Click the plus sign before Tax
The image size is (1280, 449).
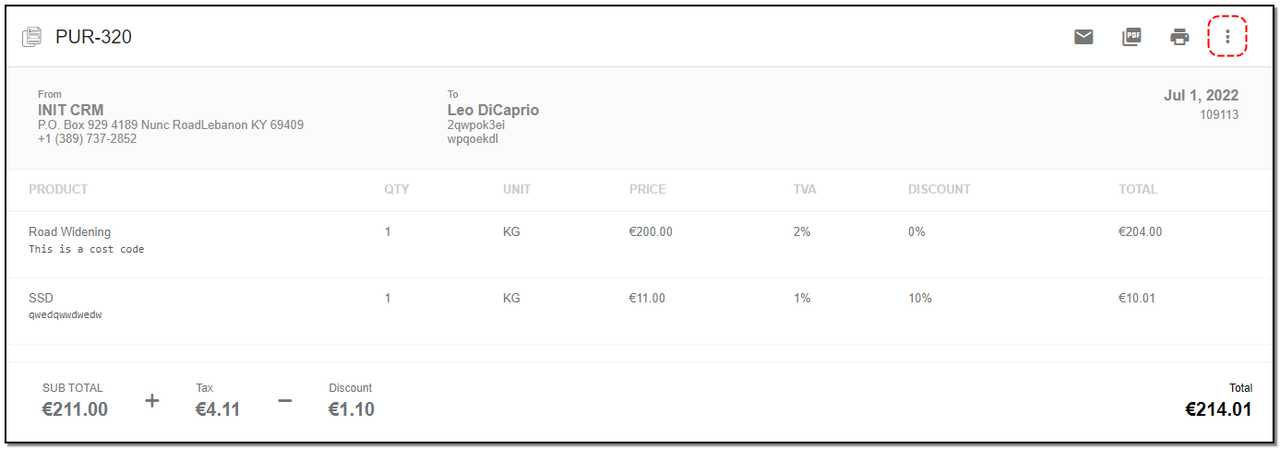[x=152, y=401]
